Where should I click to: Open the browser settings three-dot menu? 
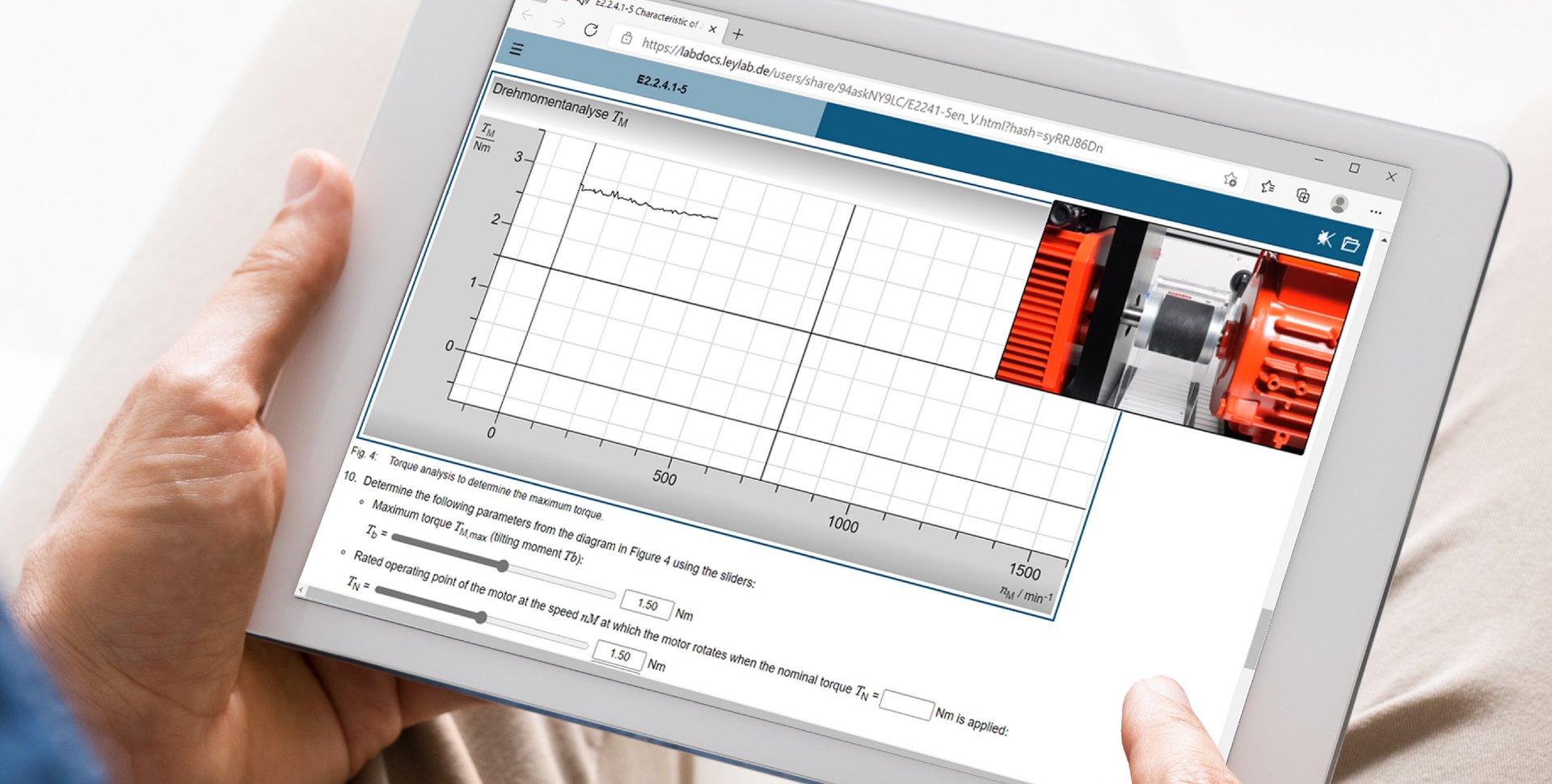pyautogui.click(x=1376, y=212)
